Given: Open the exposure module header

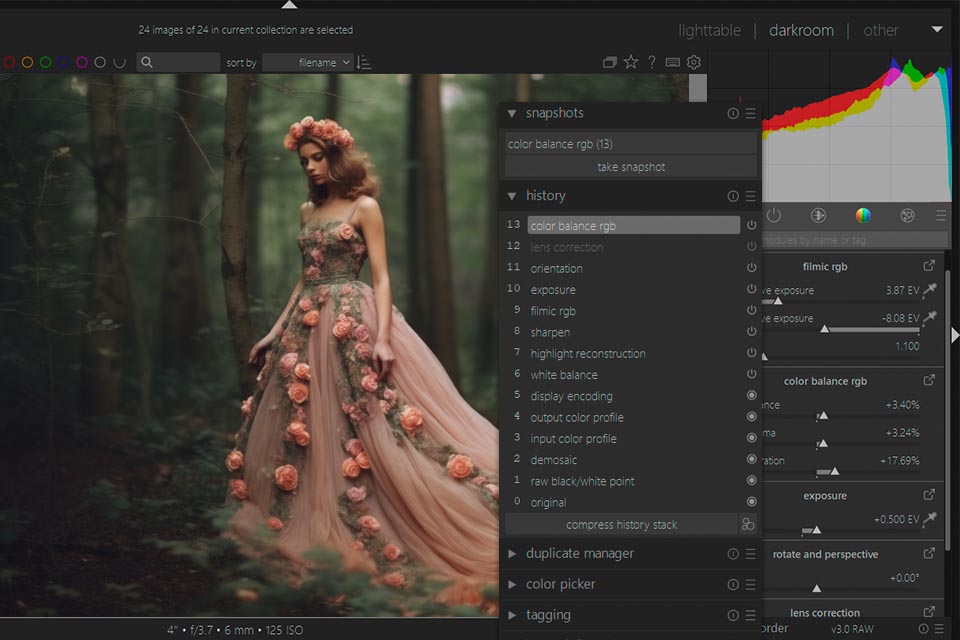Looking at the screenshot, I should pos(825,495).
